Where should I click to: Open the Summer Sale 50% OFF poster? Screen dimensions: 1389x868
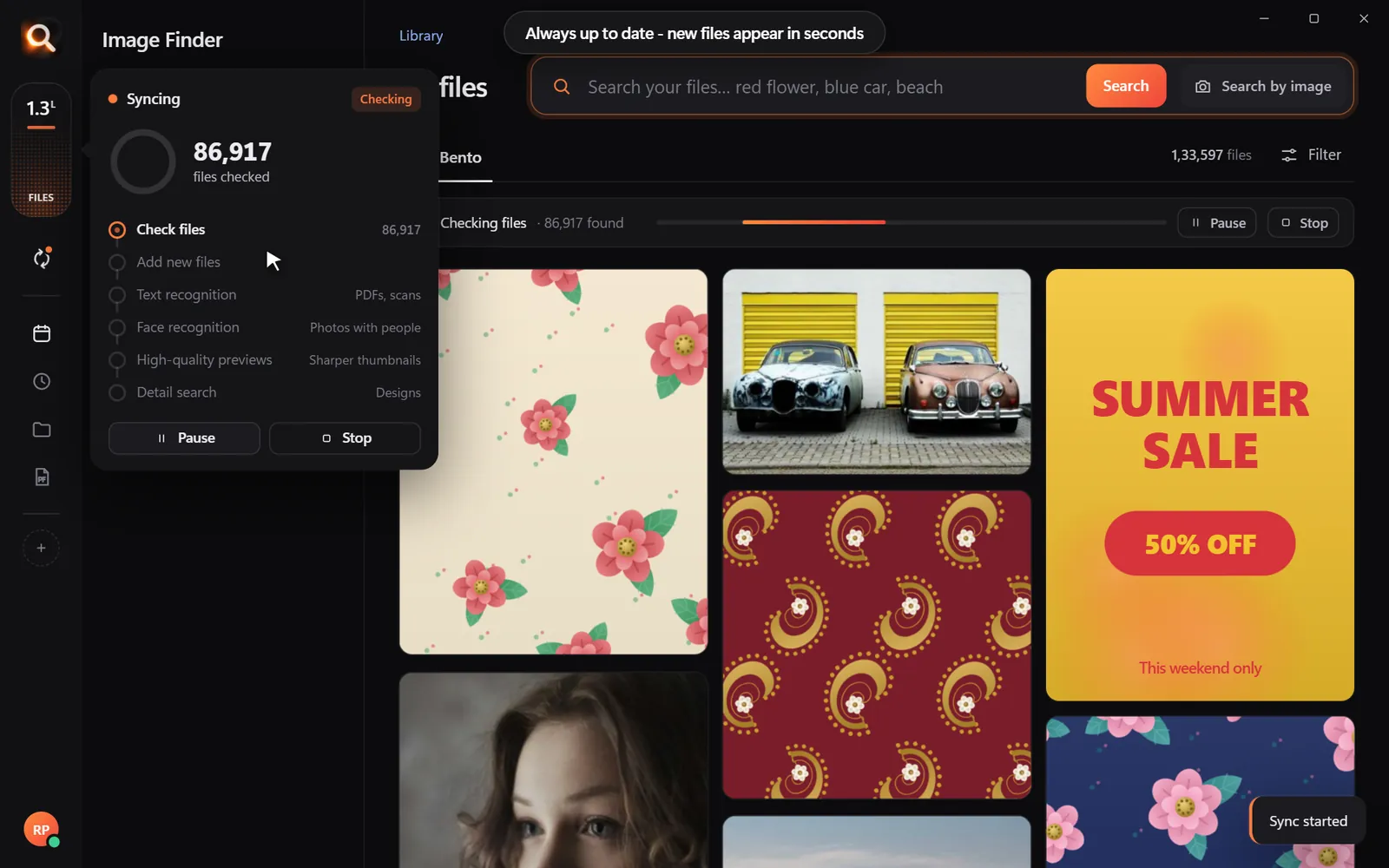pos(1200,485)
